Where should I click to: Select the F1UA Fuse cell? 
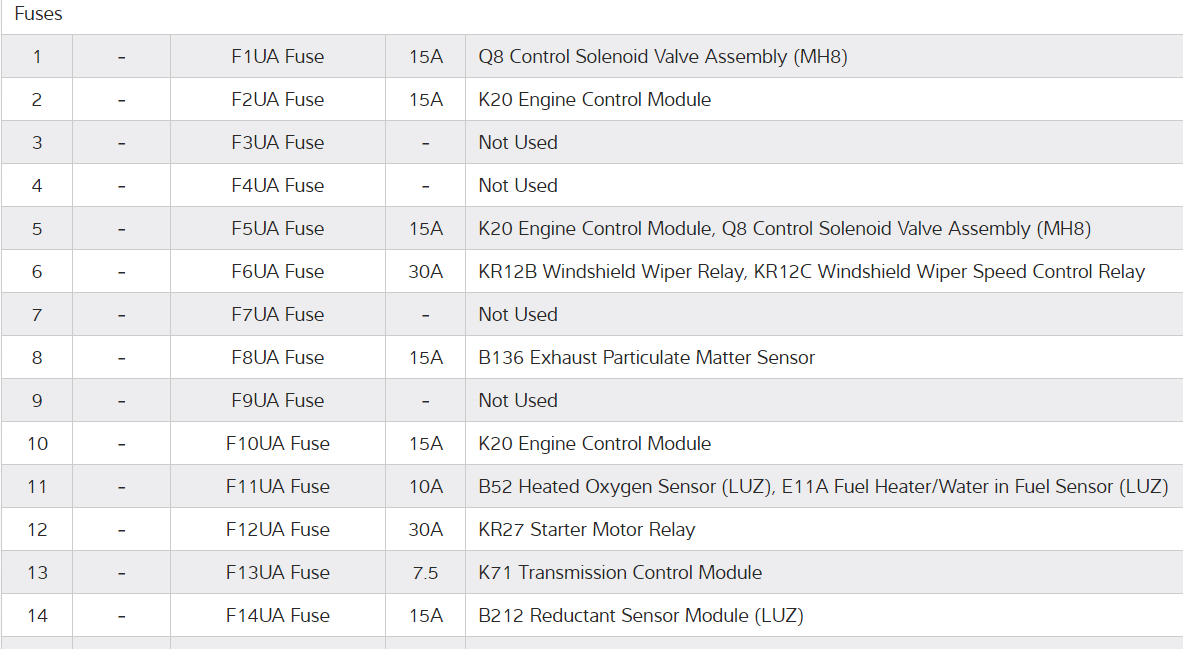[277, 57]
